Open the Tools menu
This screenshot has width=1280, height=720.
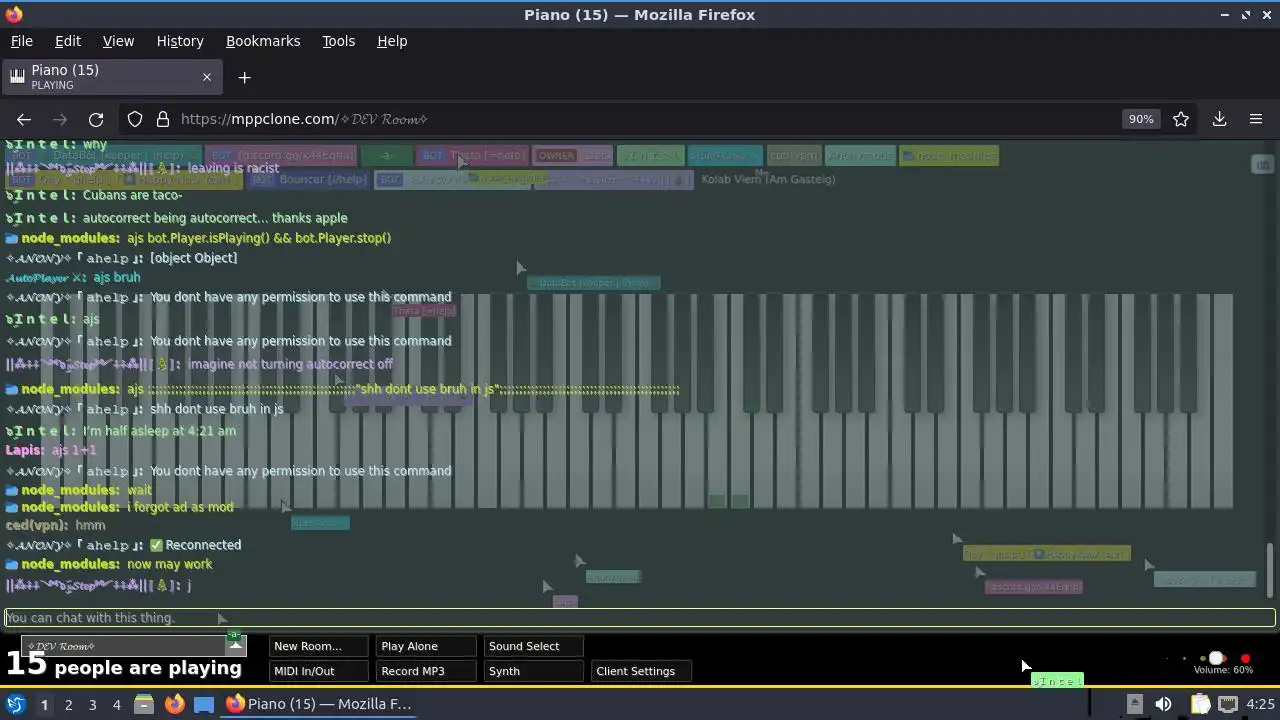(x=338, y=41)
